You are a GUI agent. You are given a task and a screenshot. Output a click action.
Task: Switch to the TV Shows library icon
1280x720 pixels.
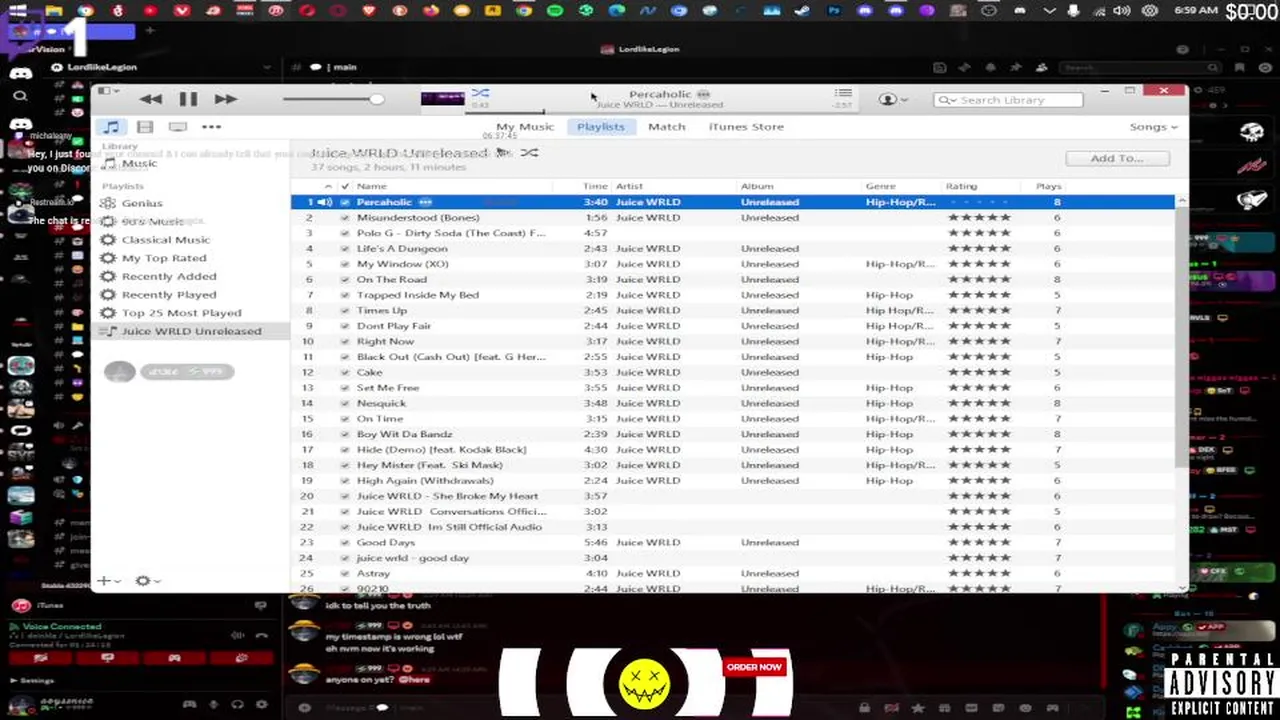click(x=178, y=127)
